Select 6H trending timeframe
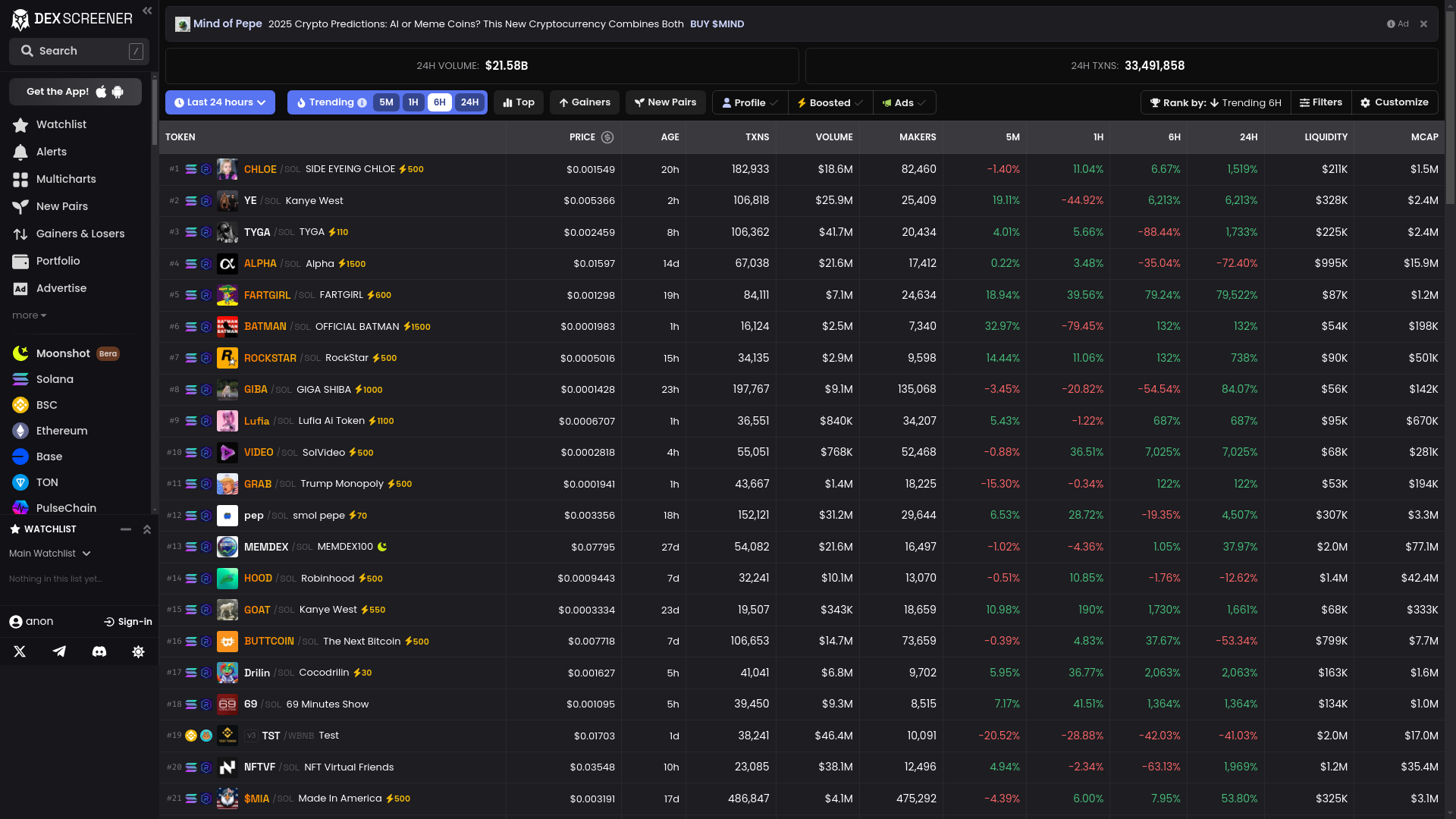 point(440,102)
